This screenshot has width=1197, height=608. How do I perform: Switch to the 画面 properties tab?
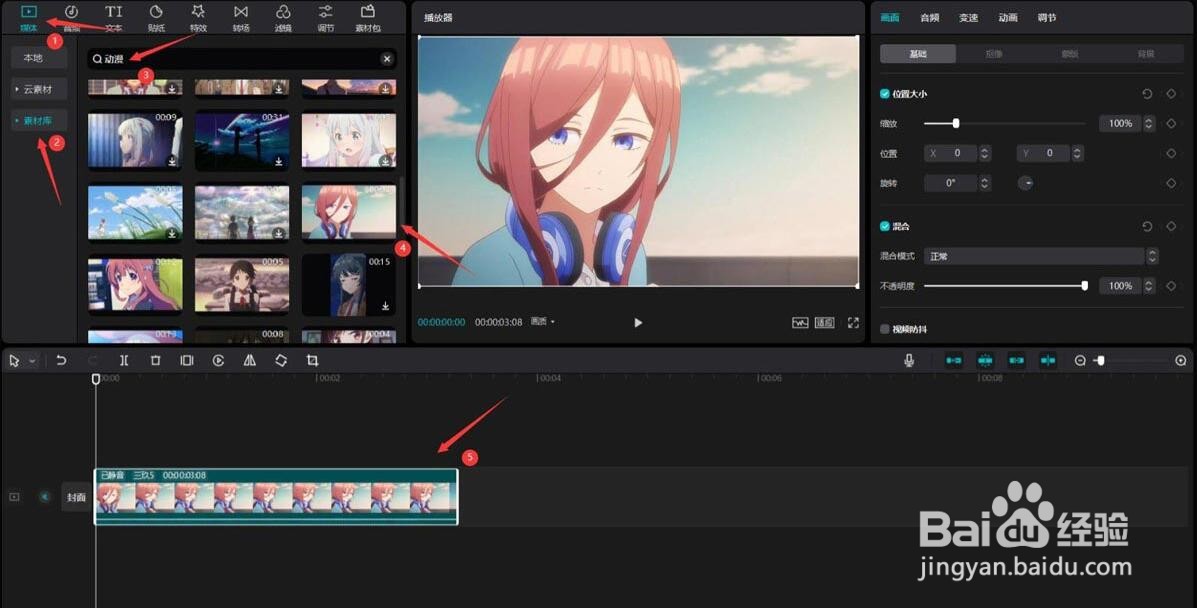coord(890,18)
